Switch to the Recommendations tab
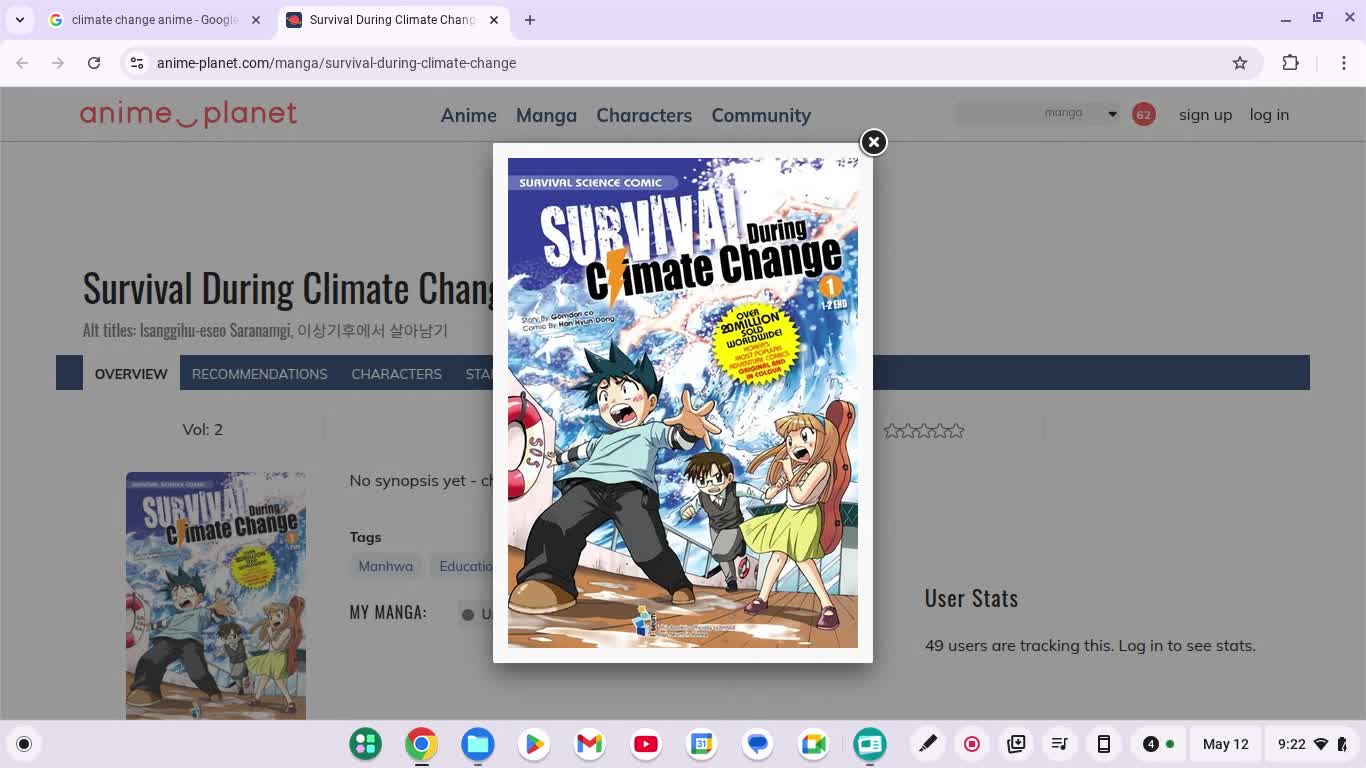 [x=260, y=373]
